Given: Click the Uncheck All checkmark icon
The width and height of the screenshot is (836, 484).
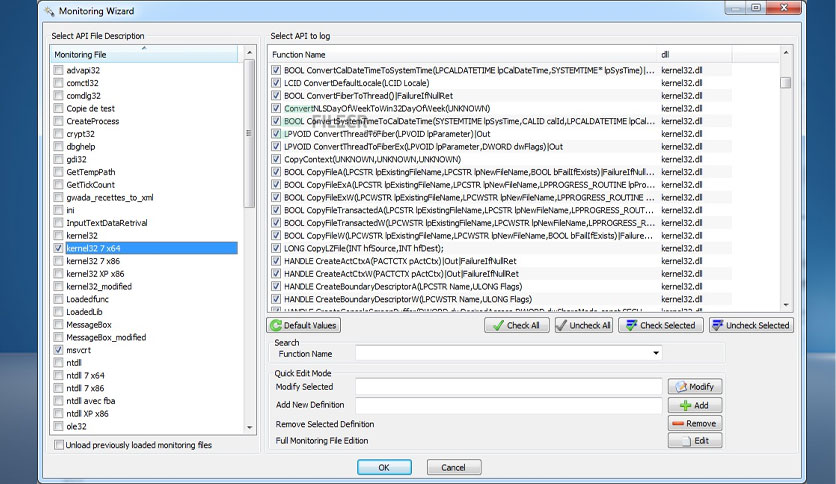Looking at the screenshot, I should pyautogui.click(x=561, y=325).
